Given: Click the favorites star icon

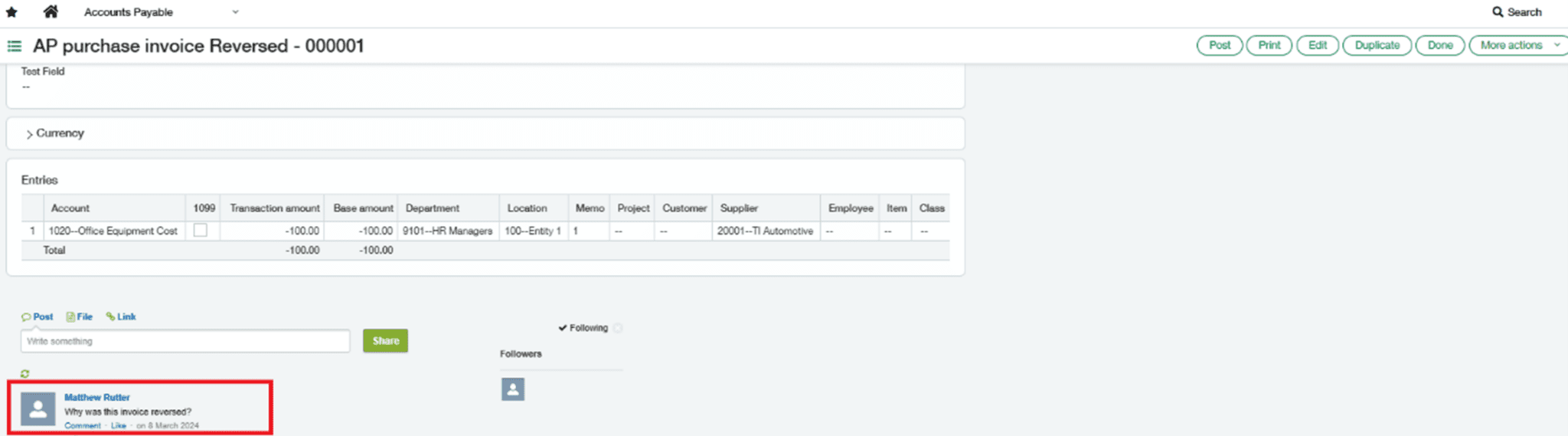Looking at the screenshot, I should [11, 12].
